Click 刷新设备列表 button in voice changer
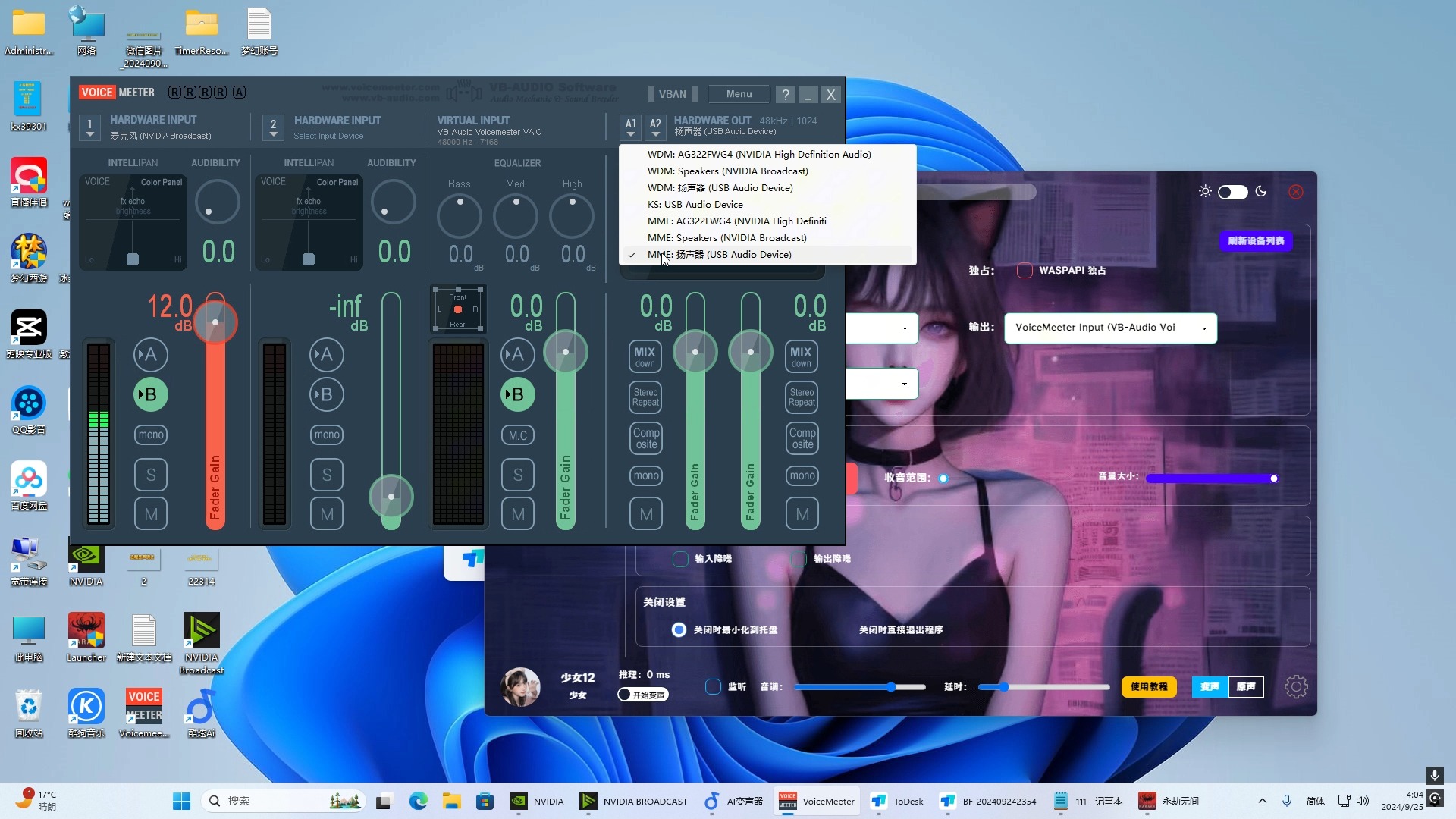1456x819 pixels. tap(1256, 240)
